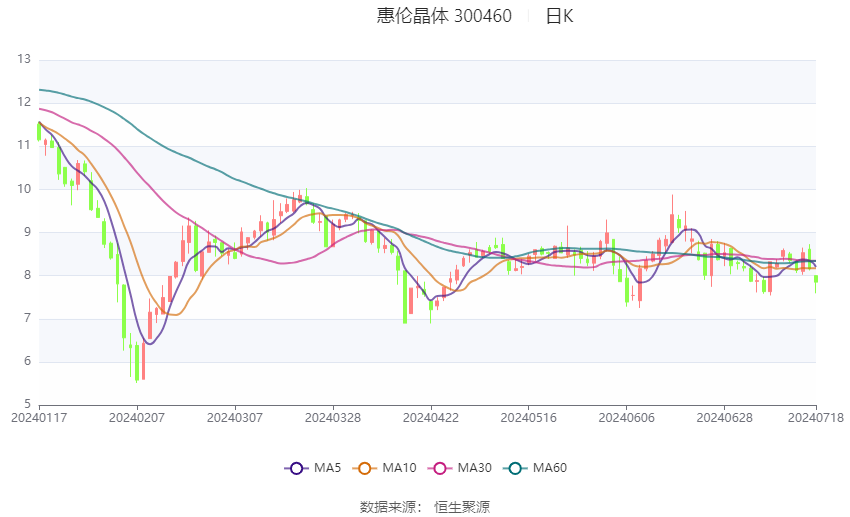Click the y-axis value 9

pyautogui.click(x=27, y=232)
